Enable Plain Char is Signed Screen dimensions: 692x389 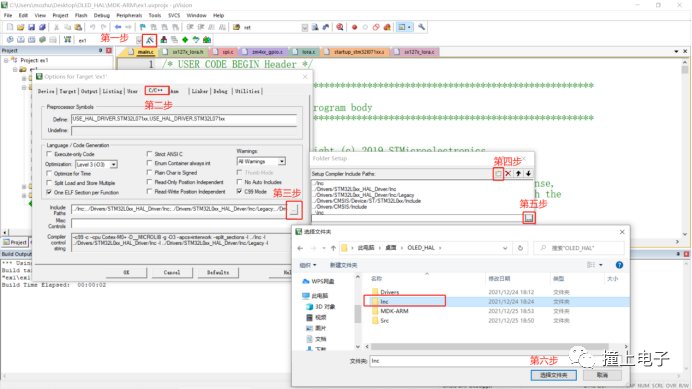tap(150, 173)
